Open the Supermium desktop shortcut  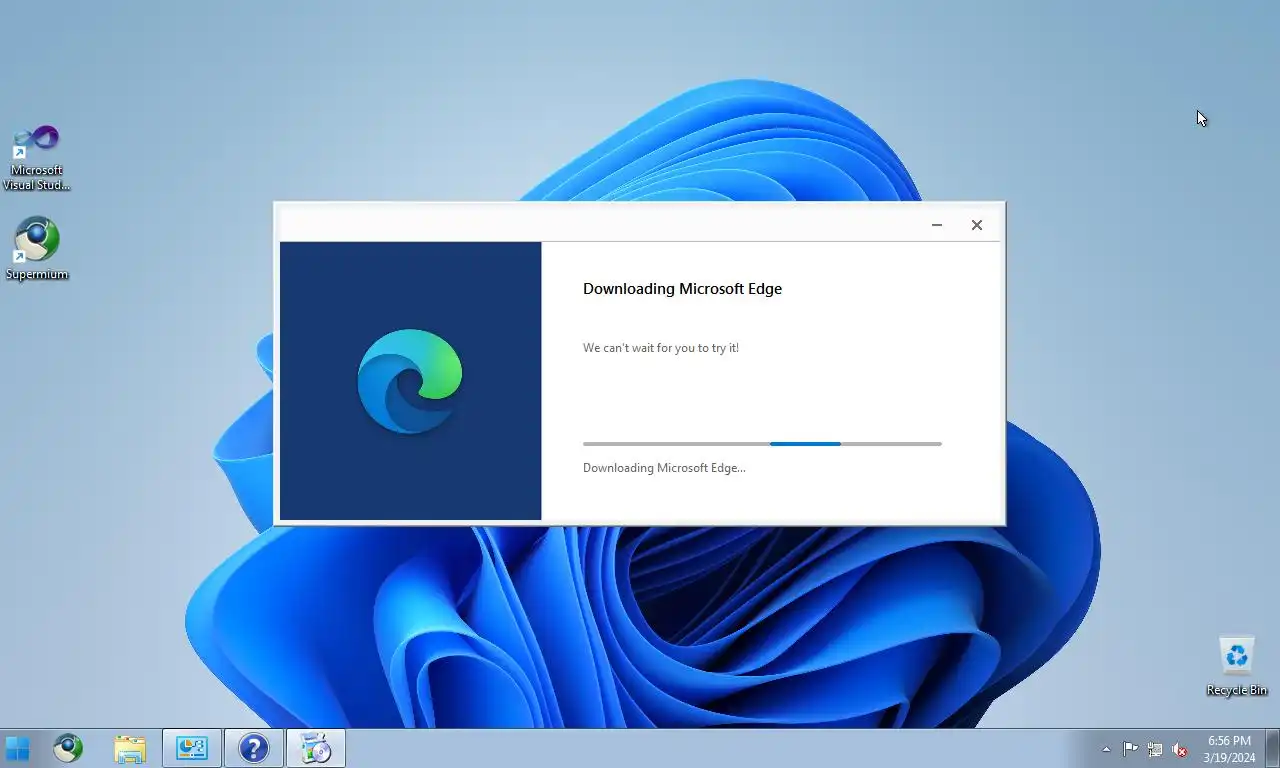(x=37, y=249)
